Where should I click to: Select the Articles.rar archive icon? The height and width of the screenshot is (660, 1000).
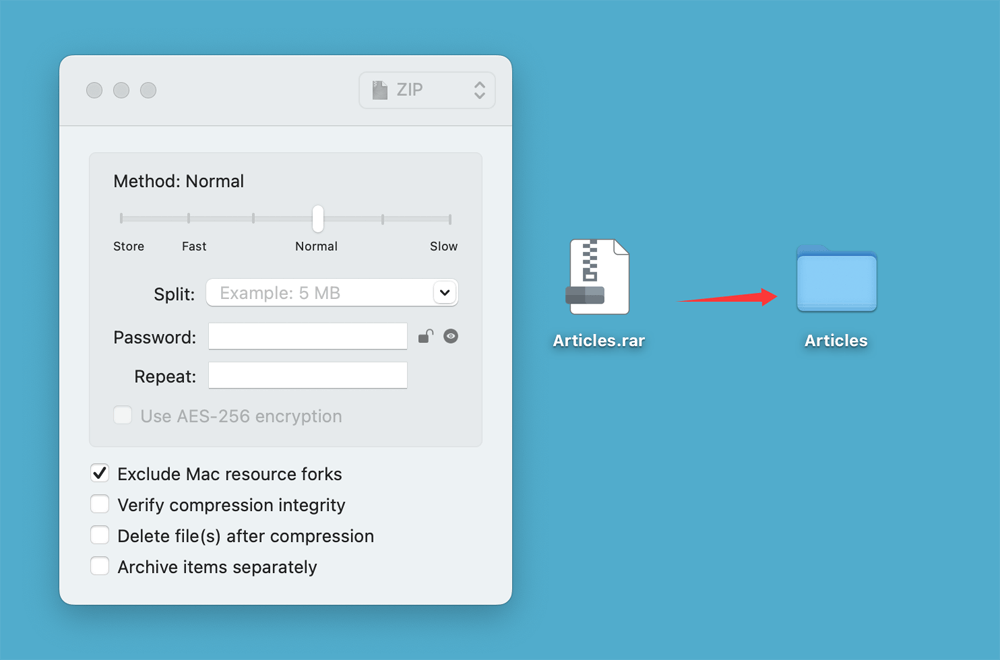tap(598, 278)
